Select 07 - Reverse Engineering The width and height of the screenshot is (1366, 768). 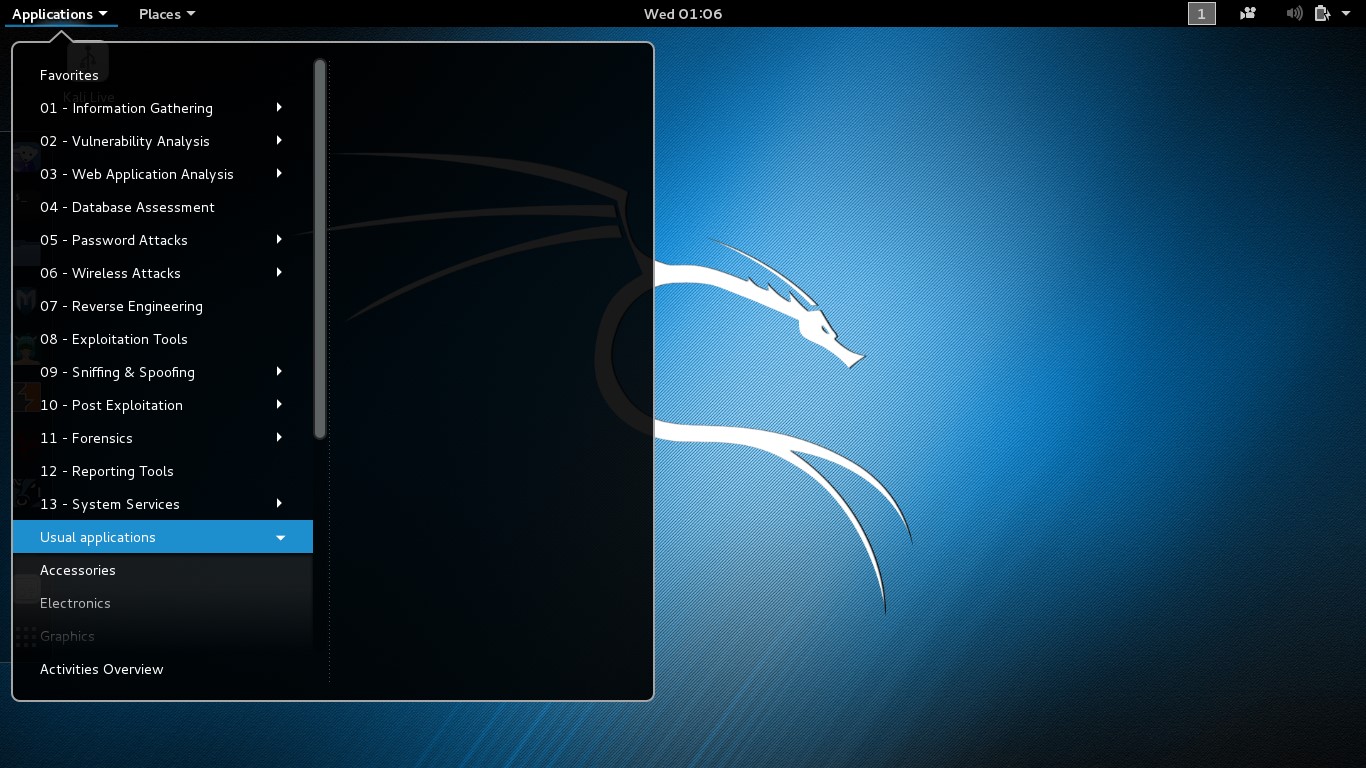coord(121,306)
